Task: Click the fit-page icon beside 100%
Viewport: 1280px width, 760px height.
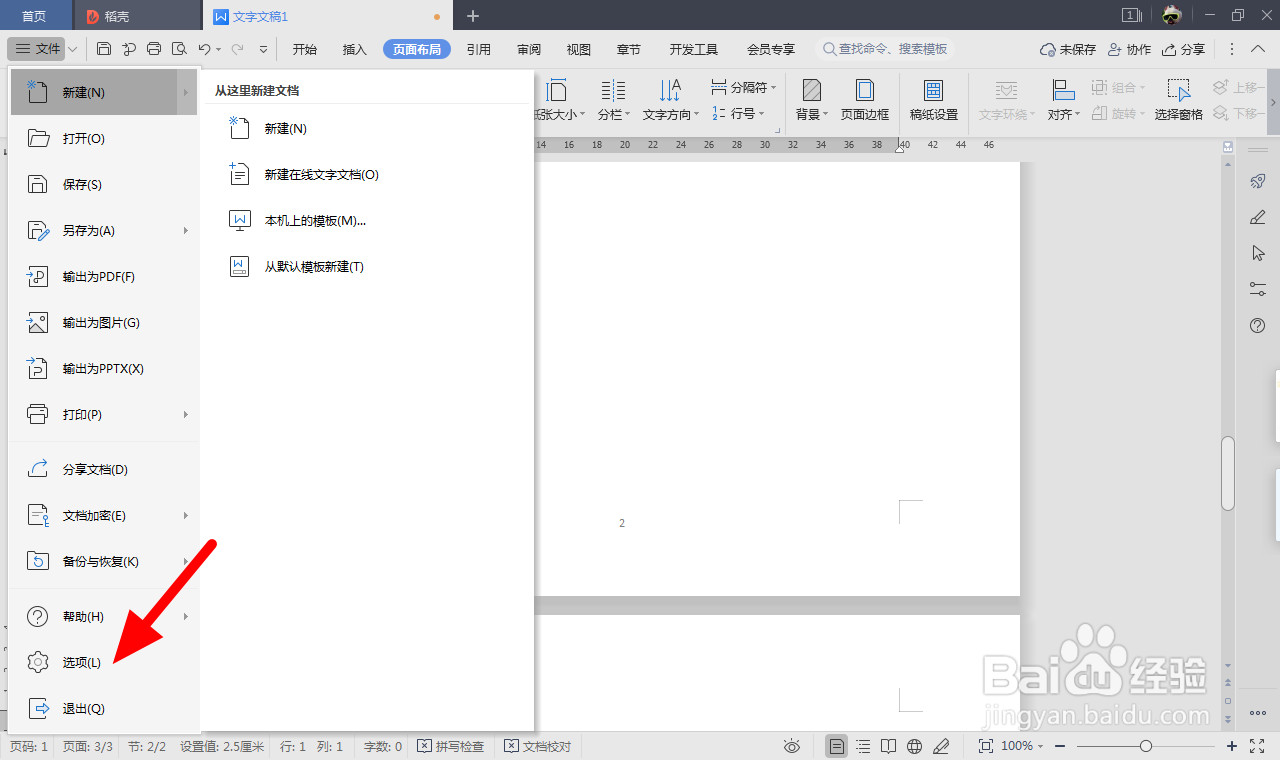Action: 986,746
